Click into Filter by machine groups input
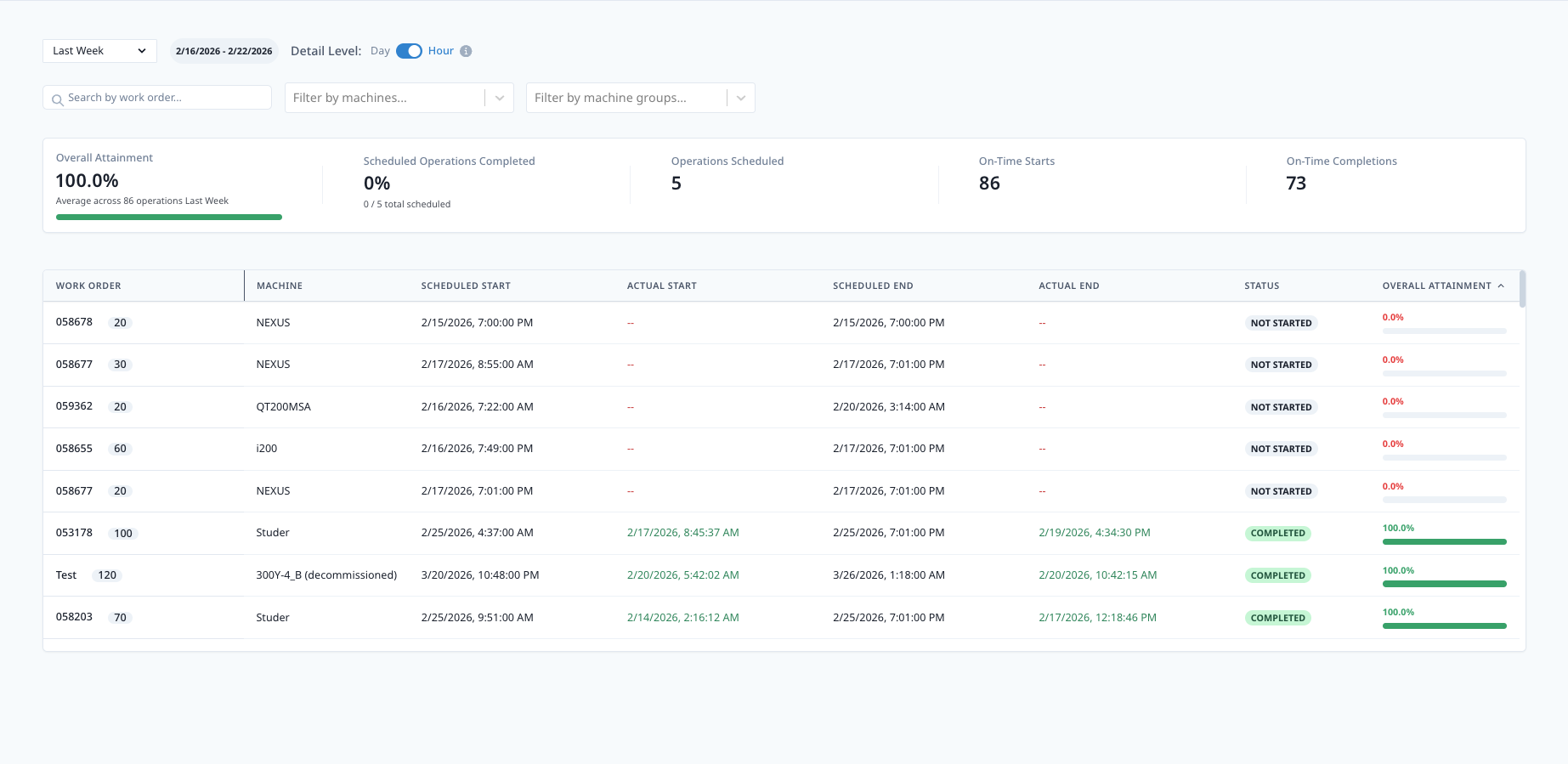 626,98
